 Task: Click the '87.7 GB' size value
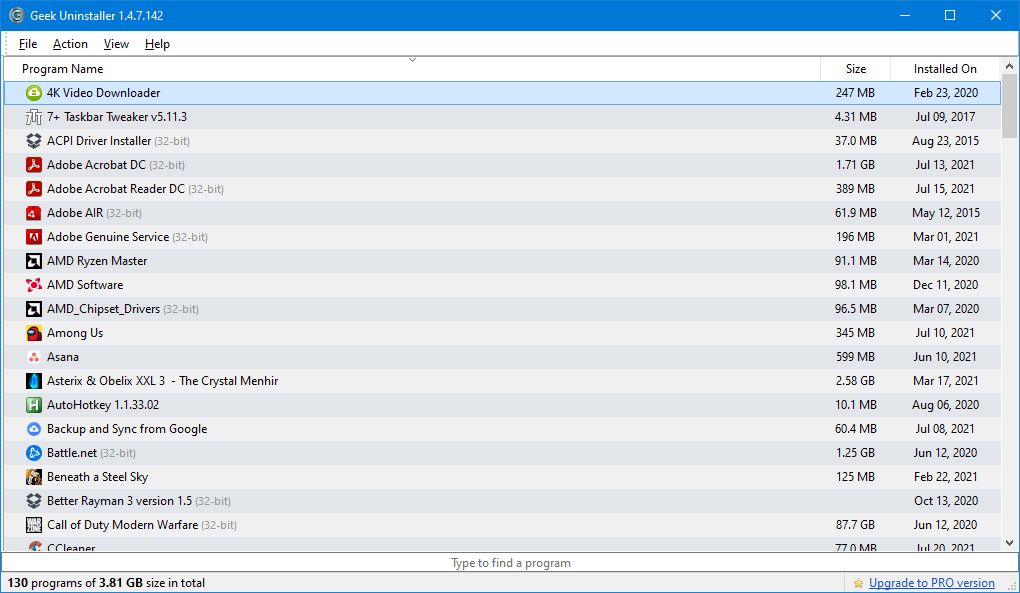pos(855,525)
